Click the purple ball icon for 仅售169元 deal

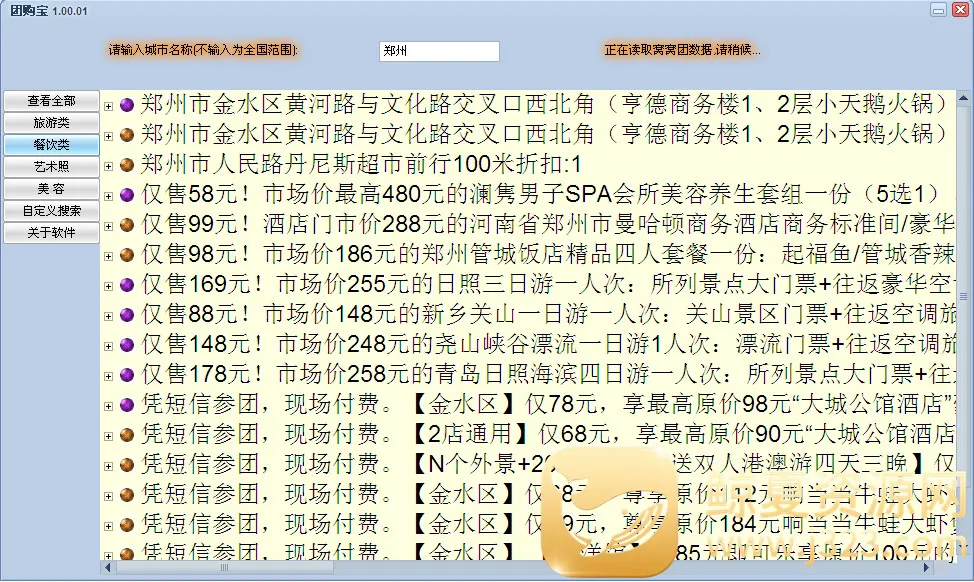pyautogui.click(x=127, y=285)
